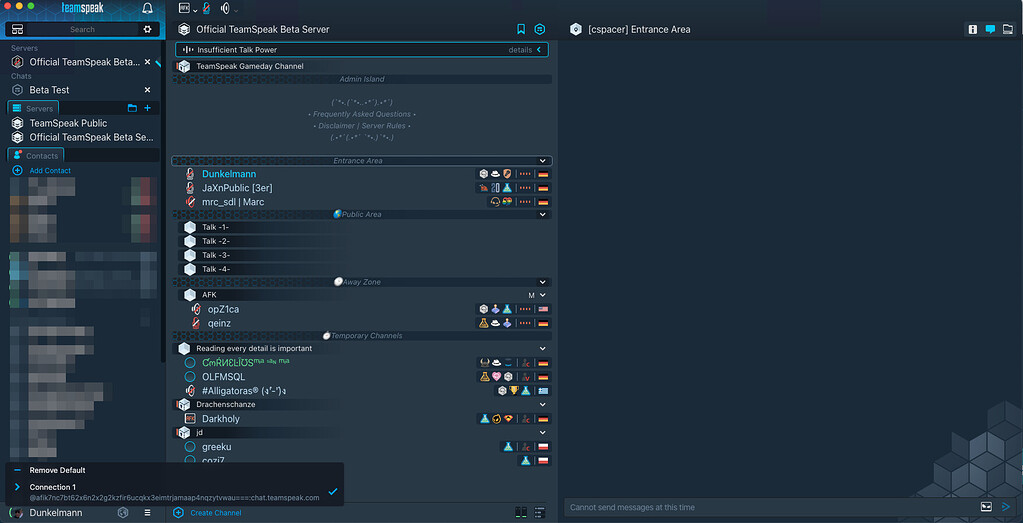Image resolution: width=1023 pixels, height=523 pixels.
Task: Choose Remove Default from the popup menu
Action: click(57, 470)
